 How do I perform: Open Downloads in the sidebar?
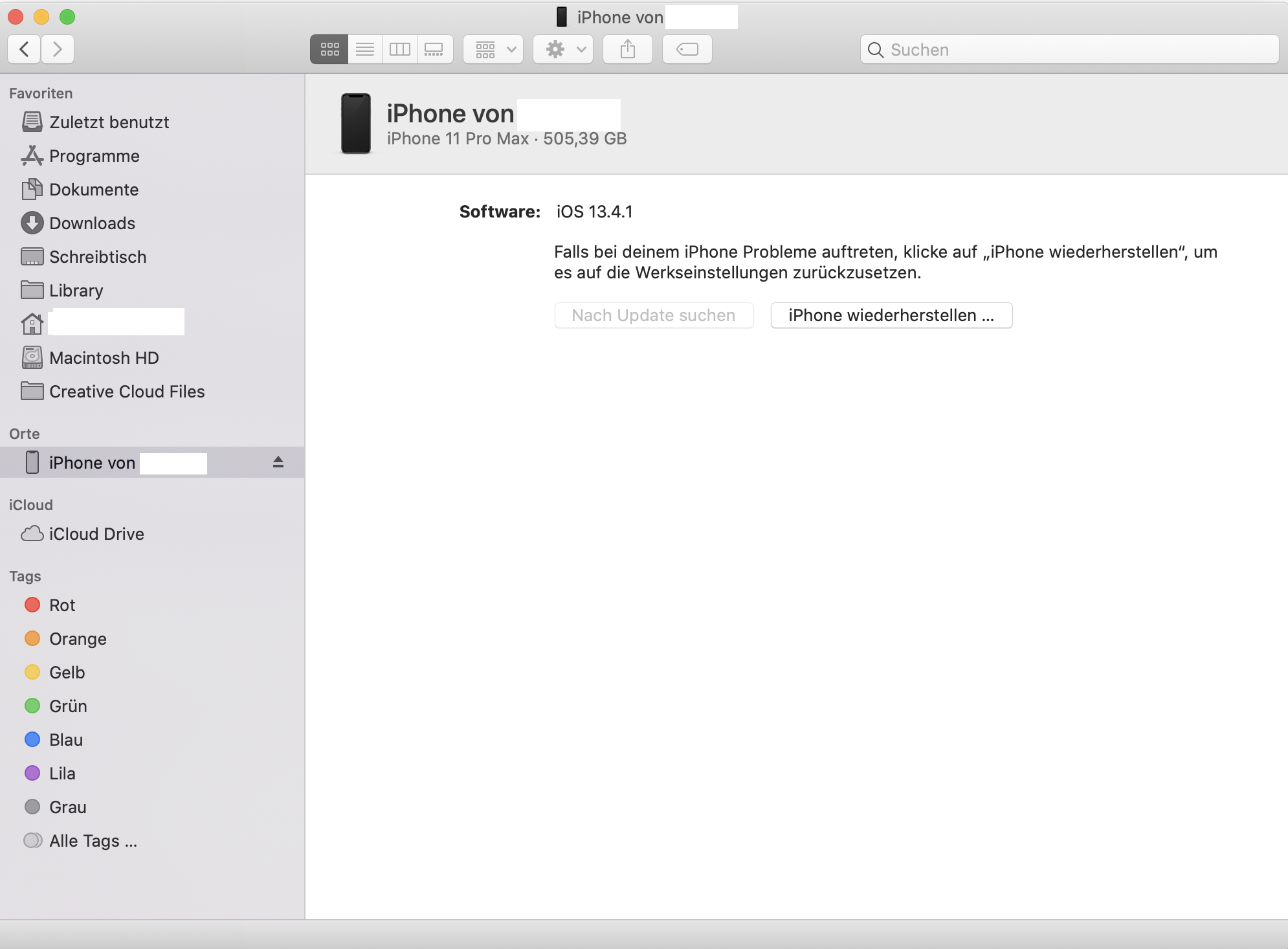coord(92,223)
